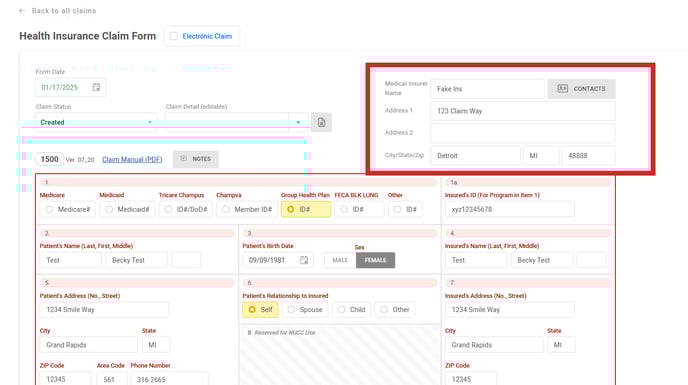
Task: Edit the patient's last name field
Action: click(x=71, y=260)
